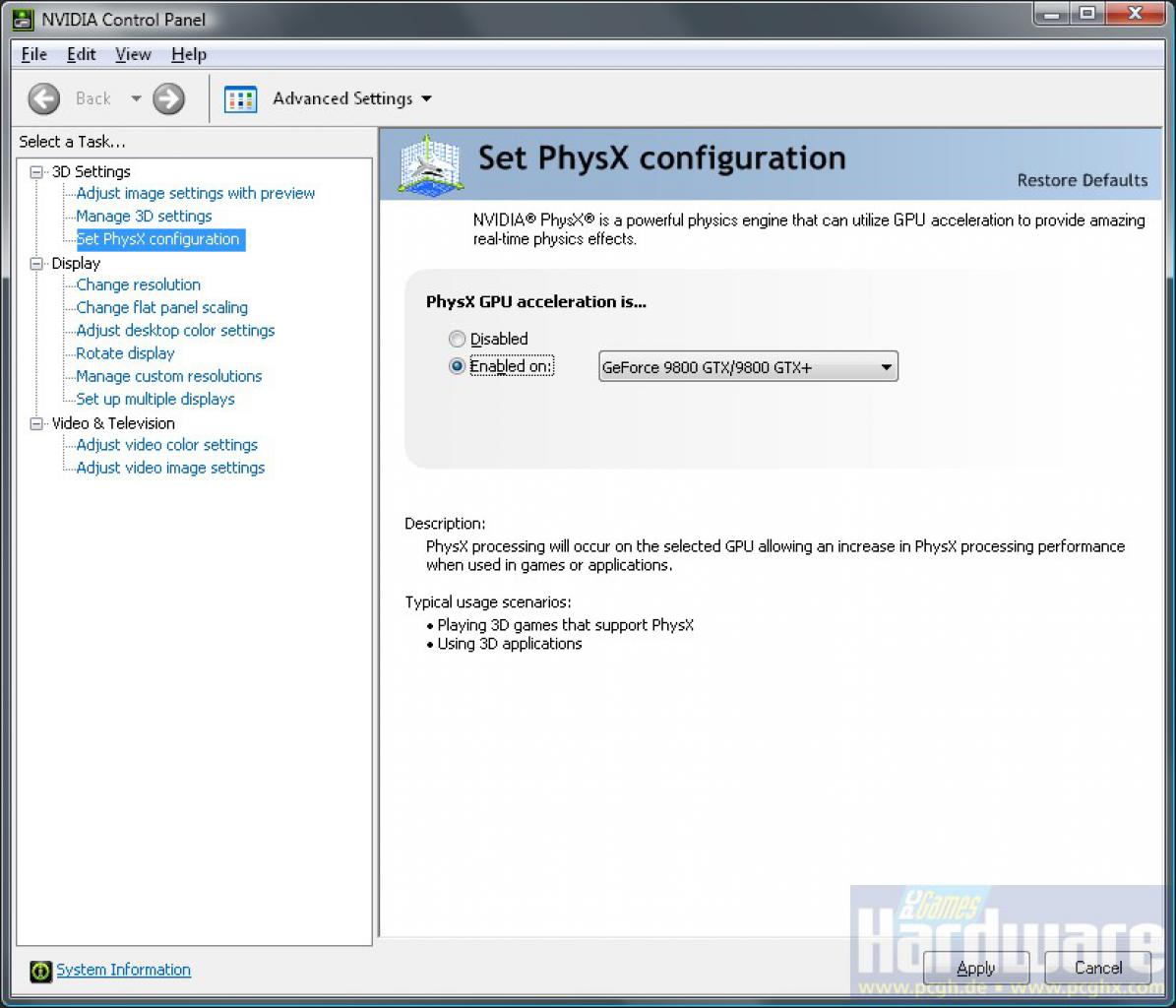Collapse the 3D Settings tree node

pos(36,171)
